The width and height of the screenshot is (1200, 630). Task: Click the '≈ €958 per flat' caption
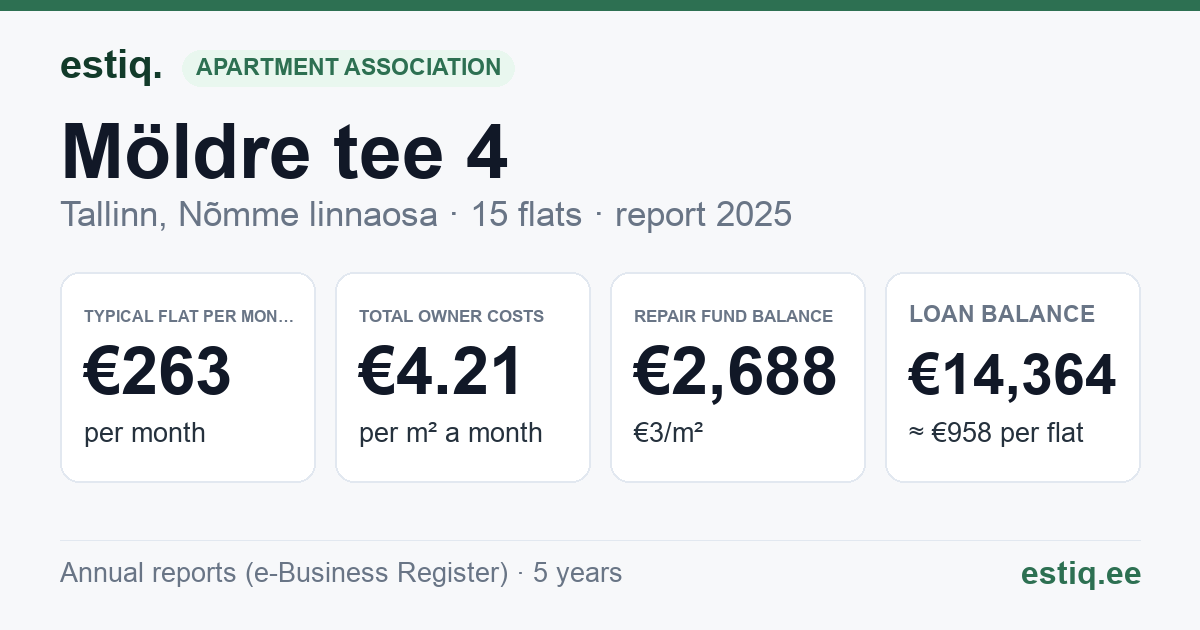point(996,433)
